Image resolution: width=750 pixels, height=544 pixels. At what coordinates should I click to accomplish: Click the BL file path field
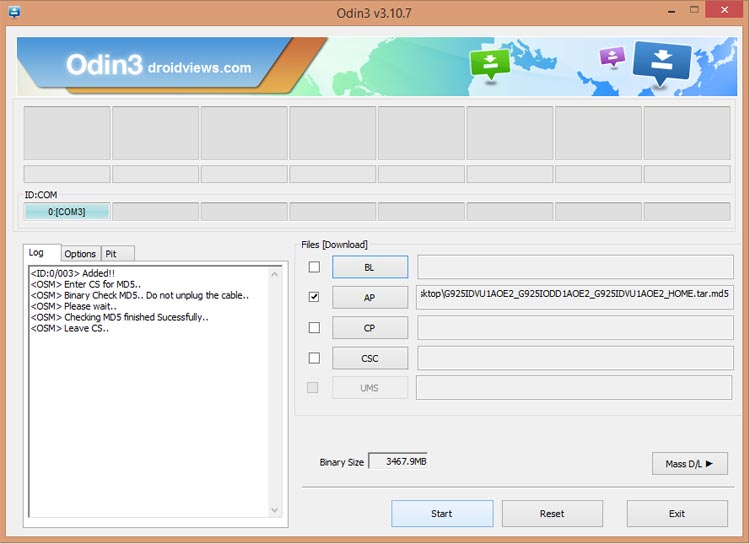pos(575,266)
